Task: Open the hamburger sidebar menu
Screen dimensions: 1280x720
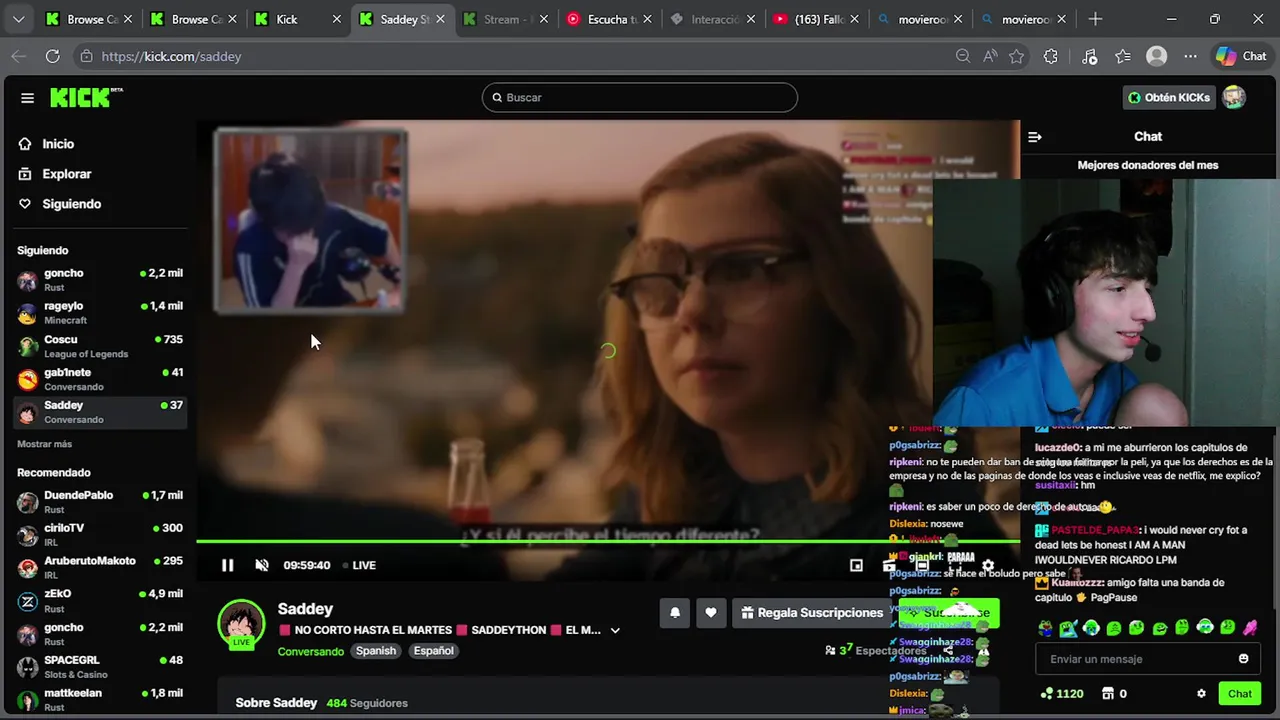Action: click(27, 98)
